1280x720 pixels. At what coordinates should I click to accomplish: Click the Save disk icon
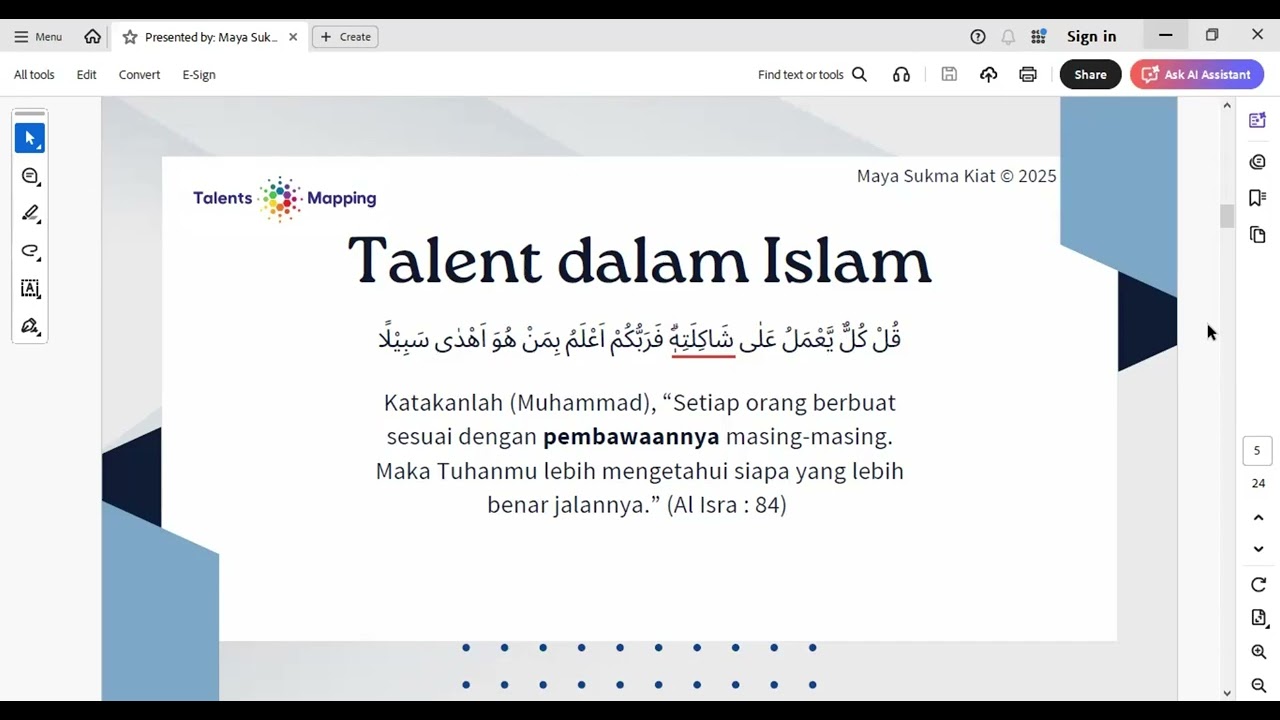949,75
